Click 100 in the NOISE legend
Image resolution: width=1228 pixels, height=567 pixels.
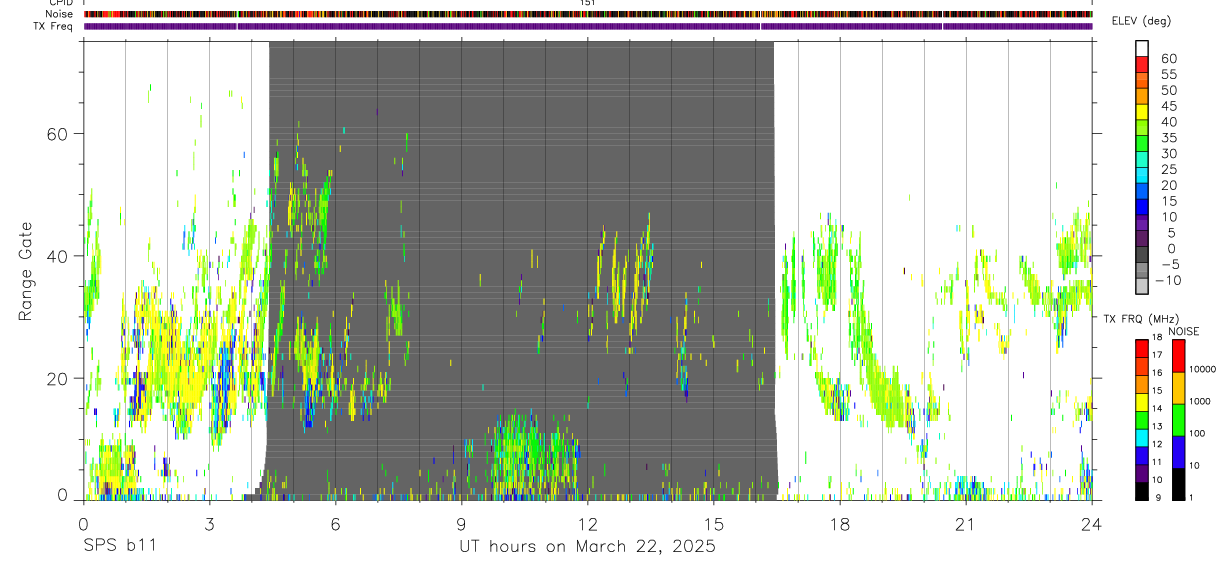tap(1198, 433)
